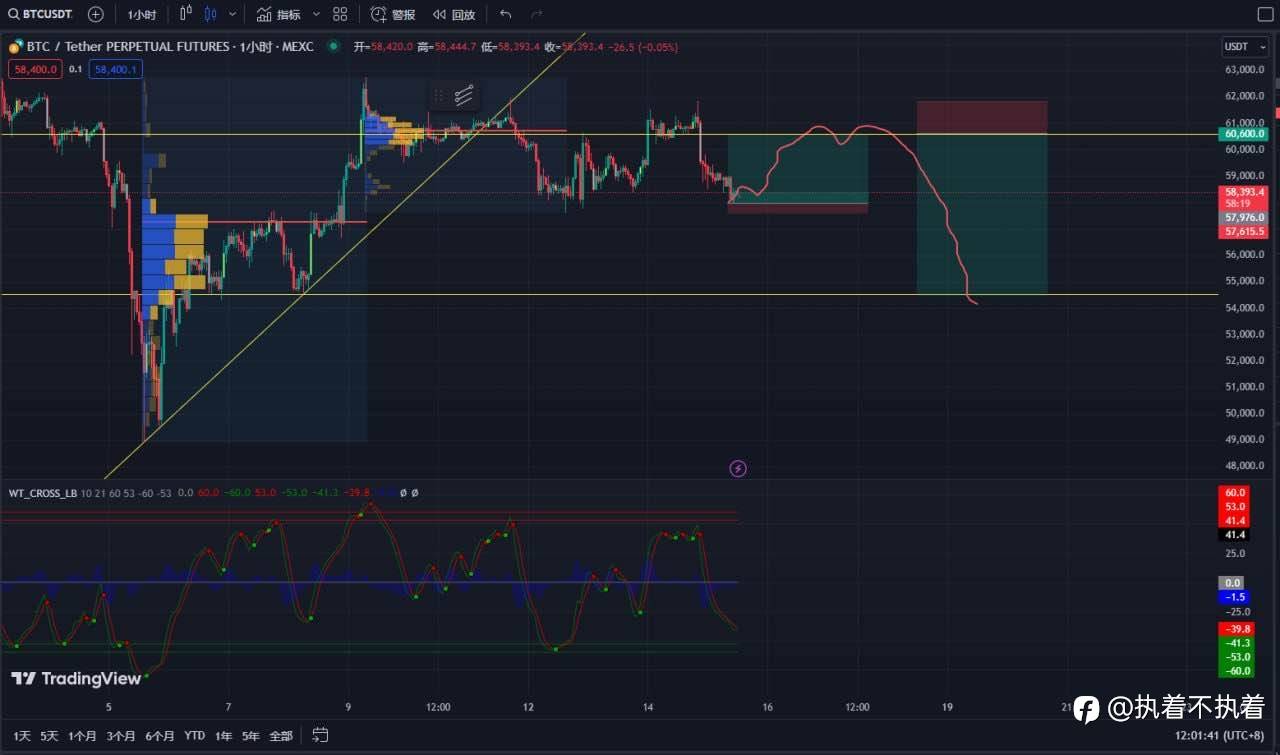The height and width of the screenshot is (755, 1280).
Task: Select the WT_CROSS_LB indicator legend
Action: click(x=43, y=493)
